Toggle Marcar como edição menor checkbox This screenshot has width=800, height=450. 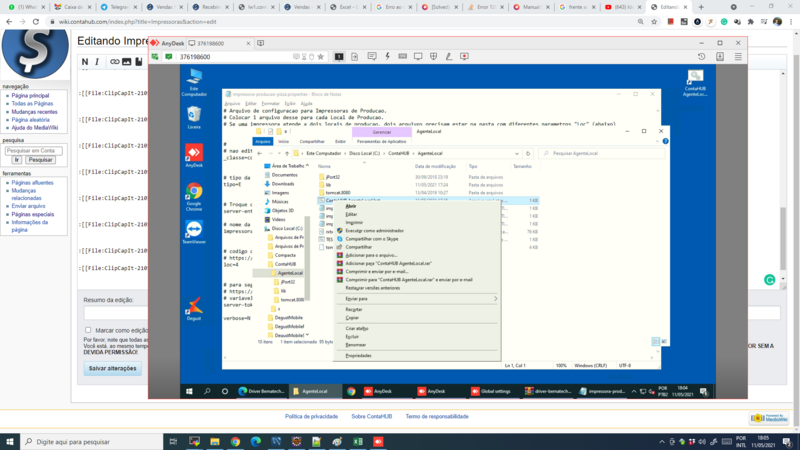(88, 330)
